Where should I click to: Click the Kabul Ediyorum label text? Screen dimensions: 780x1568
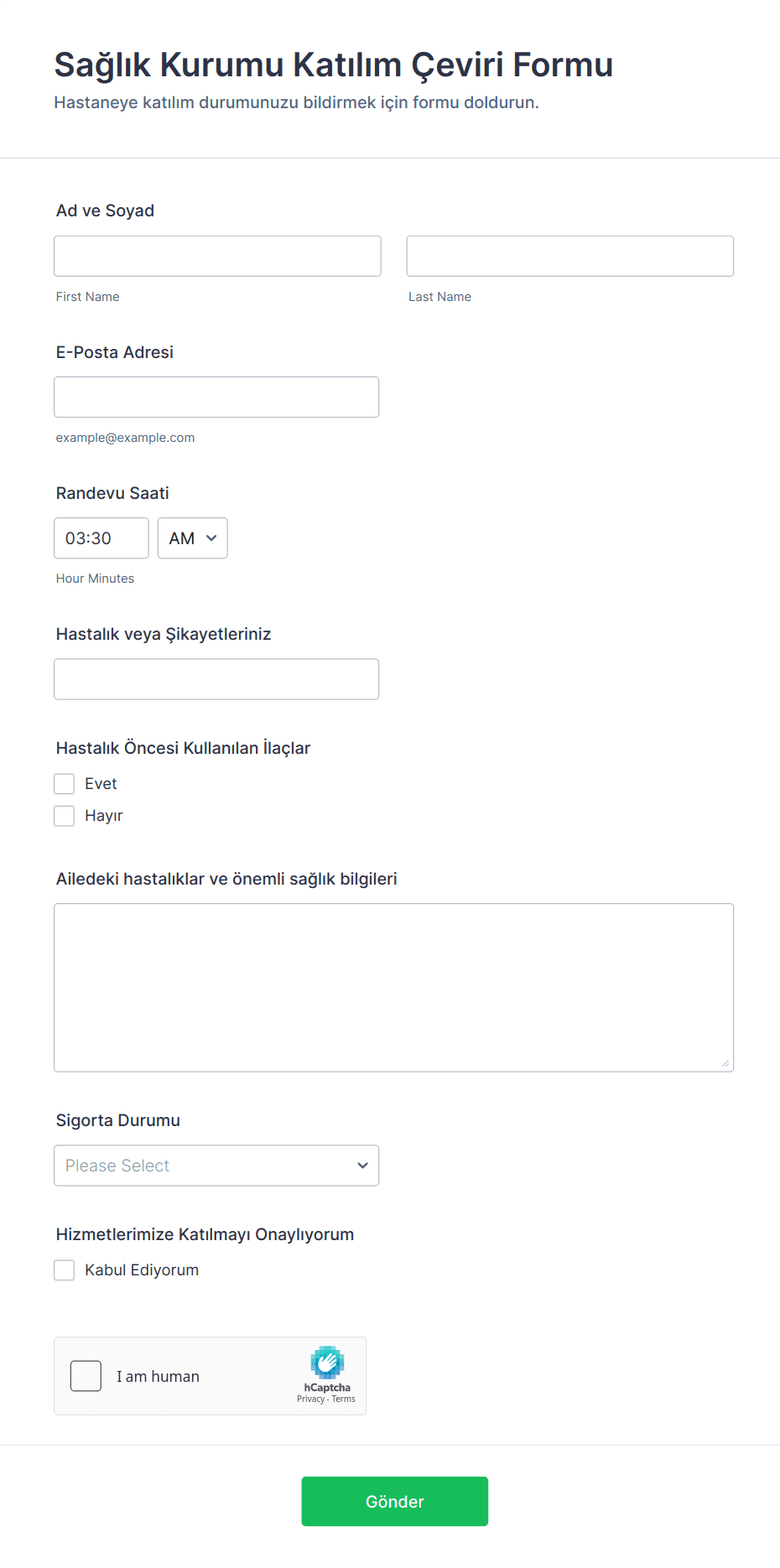142,1270
